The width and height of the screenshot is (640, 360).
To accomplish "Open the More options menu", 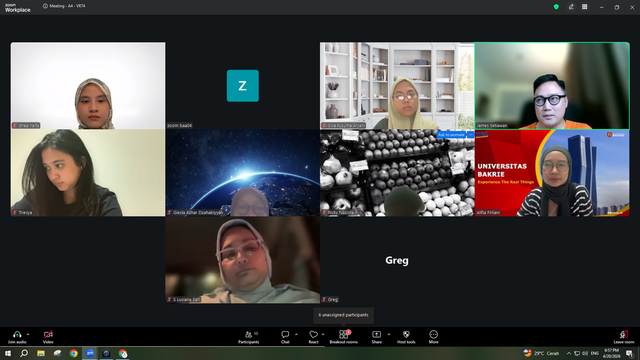I will point(433,337).
